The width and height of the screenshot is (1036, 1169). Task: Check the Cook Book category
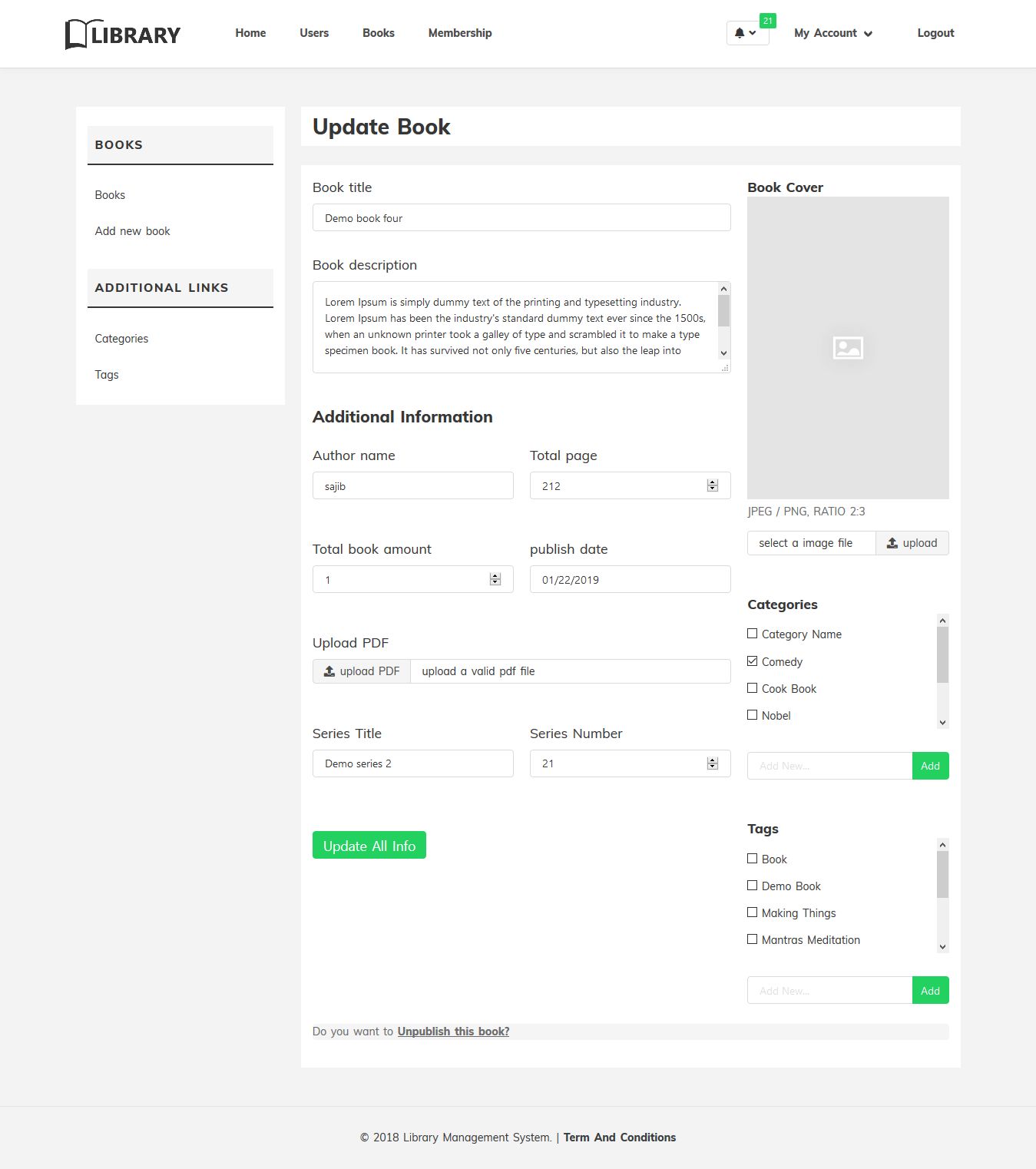[x=753, y=688]
